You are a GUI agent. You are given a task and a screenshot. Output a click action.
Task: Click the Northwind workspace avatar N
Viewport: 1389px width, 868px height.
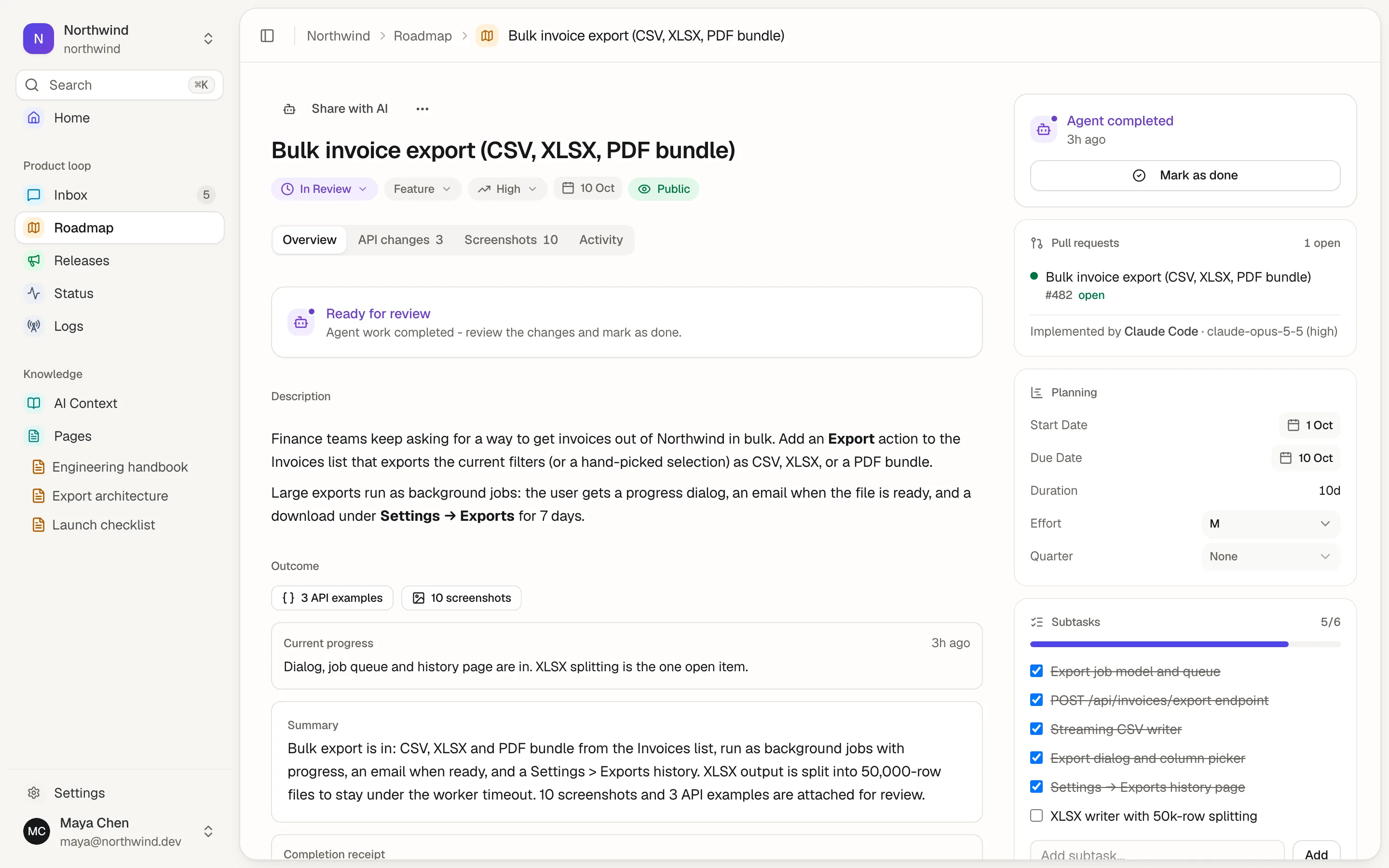[39, 39]
